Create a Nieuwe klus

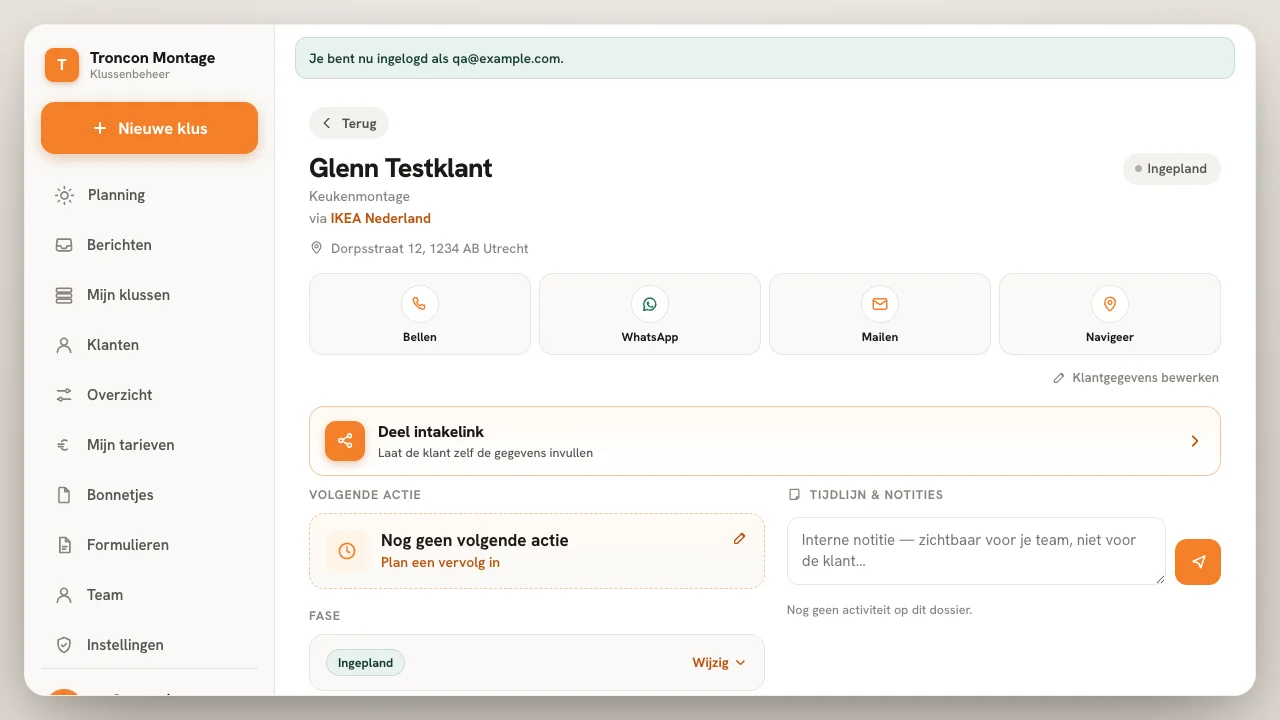(150, 128)
